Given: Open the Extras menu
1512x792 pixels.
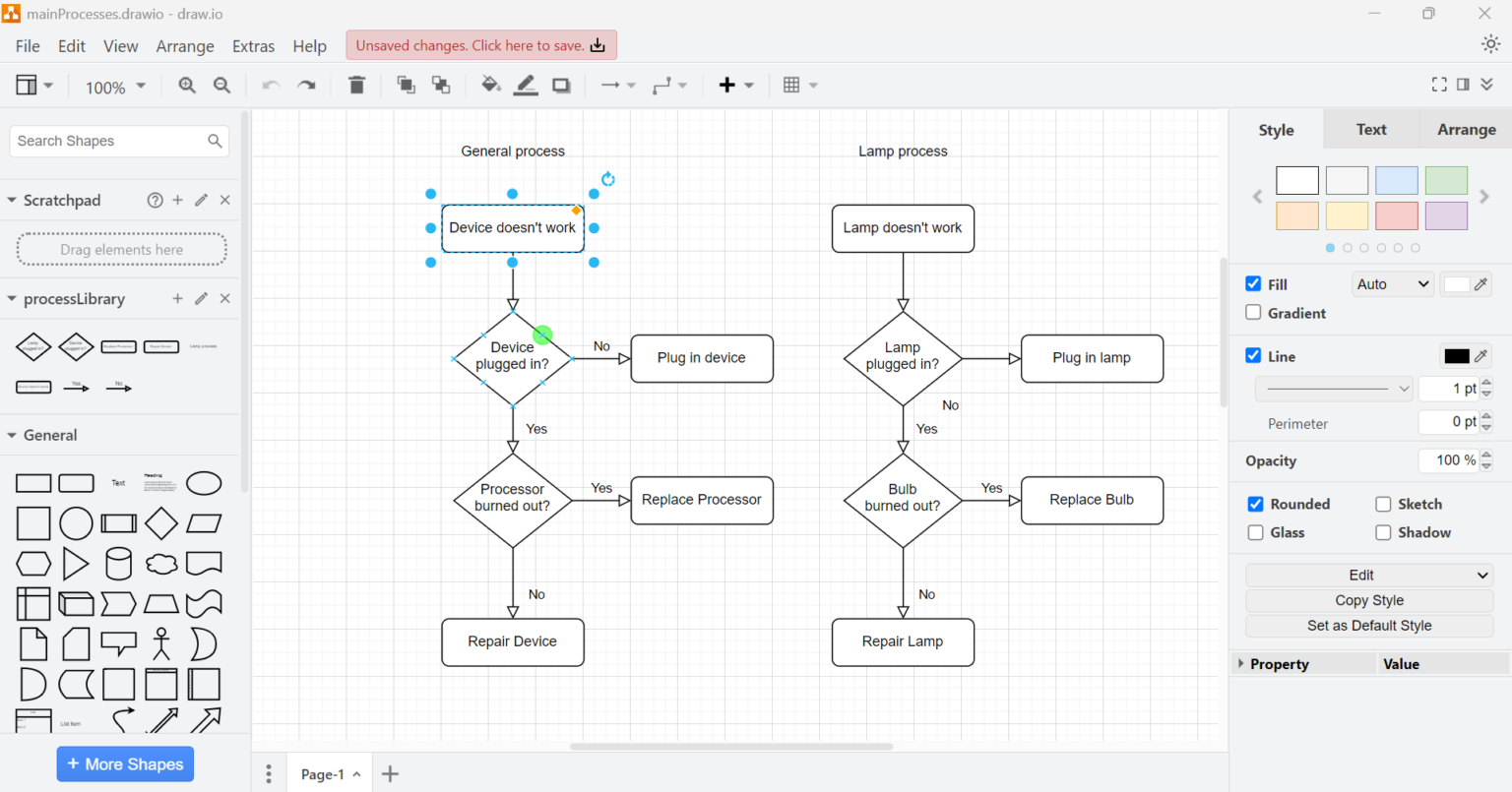Looking at the screenshot, I should 253,45.
